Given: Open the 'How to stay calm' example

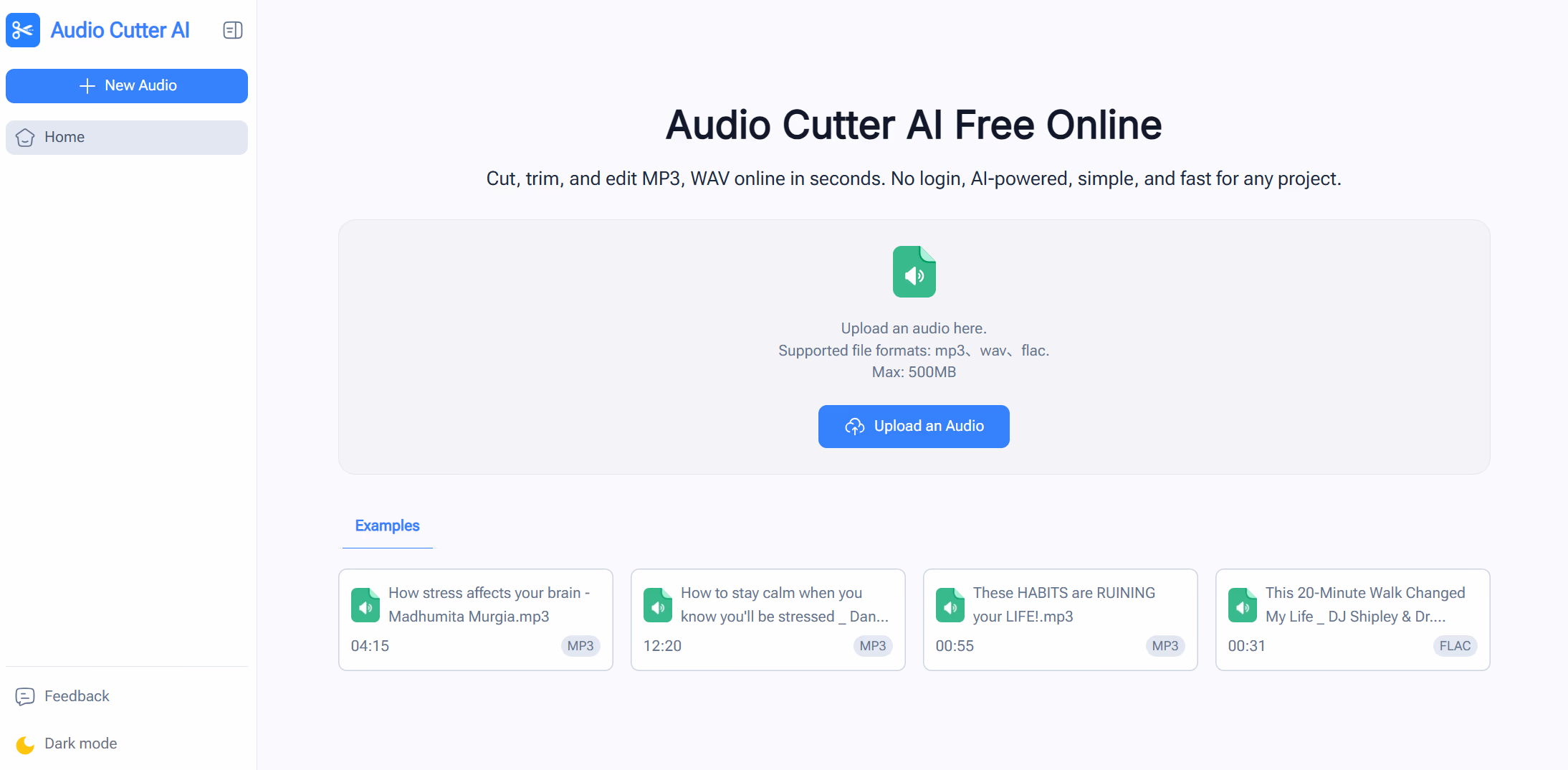Looking at the screenshot, I should click(768, 619).
